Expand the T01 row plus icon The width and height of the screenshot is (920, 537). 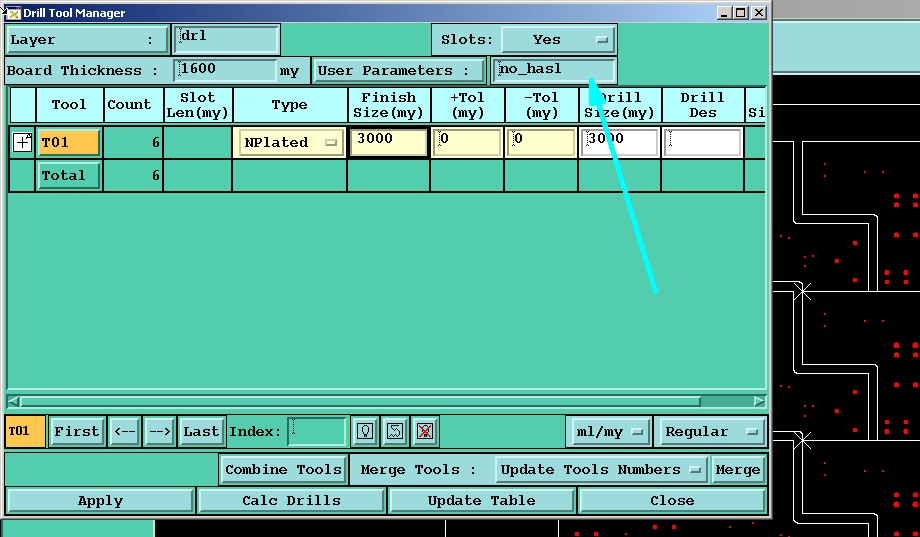(x=22, y=142)
